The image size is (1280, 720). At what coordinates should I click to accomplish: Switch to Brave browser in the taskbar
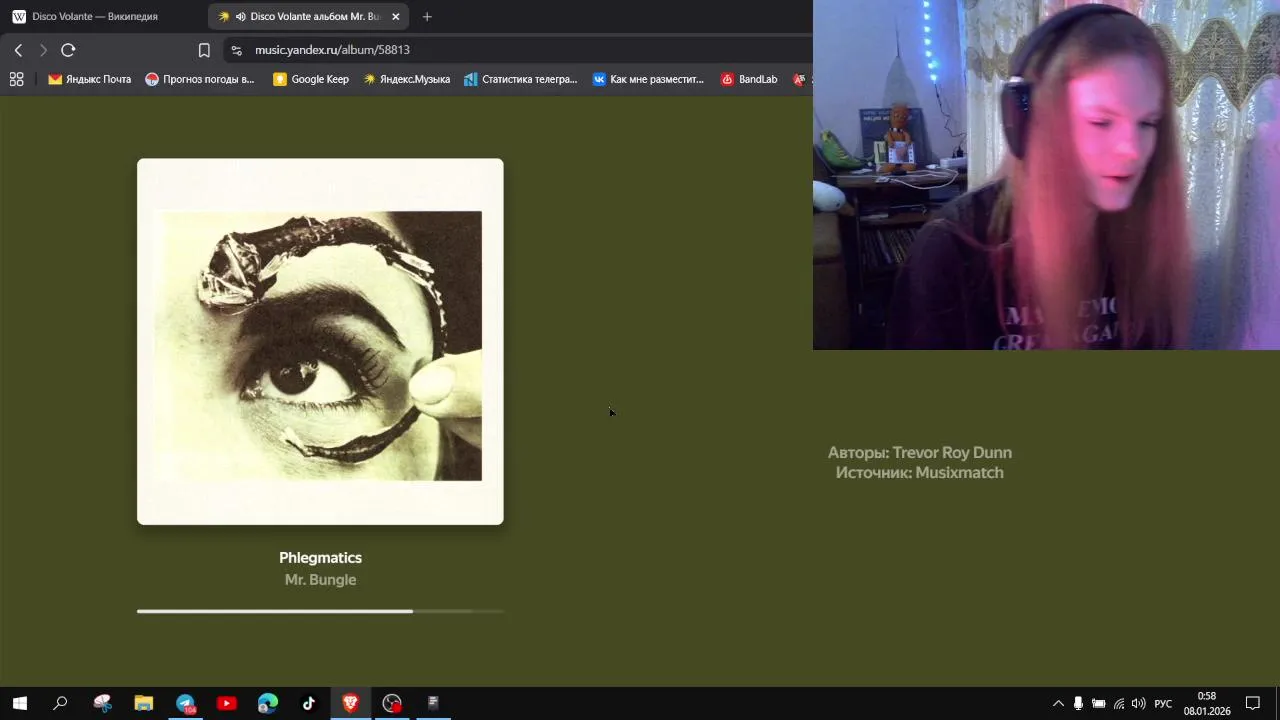click(x=350, y=703)
